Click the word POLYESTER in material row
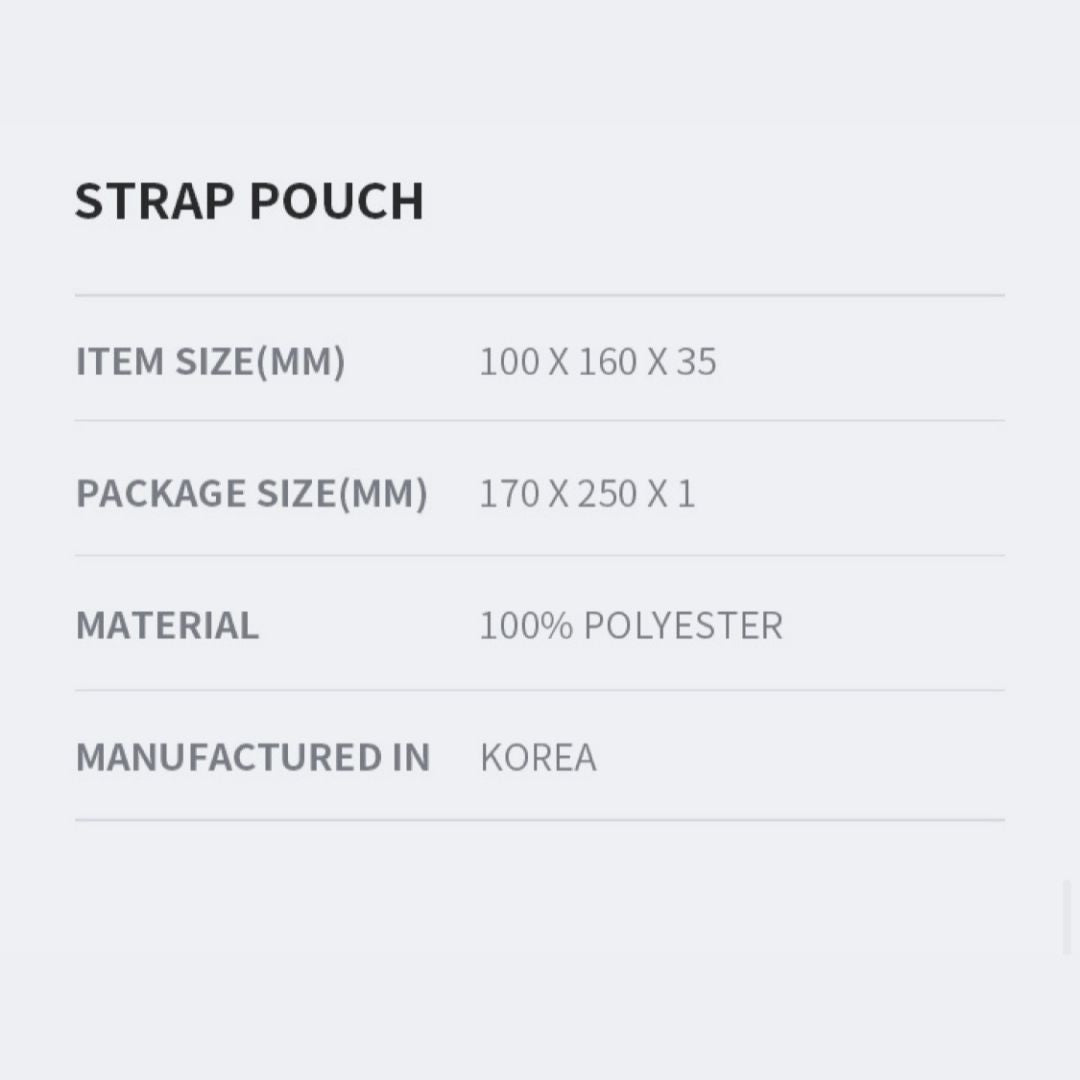Screen dimensions: 1080x1080 coord(683,625)
